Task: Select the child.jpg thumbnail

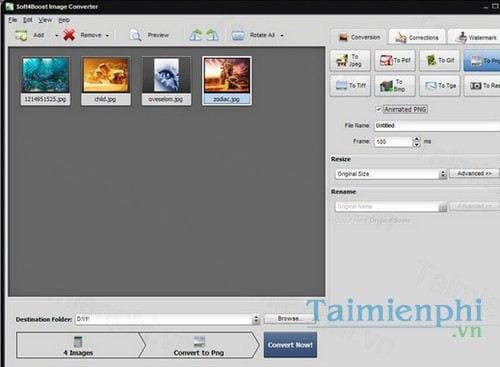Action: click(106, 81)
